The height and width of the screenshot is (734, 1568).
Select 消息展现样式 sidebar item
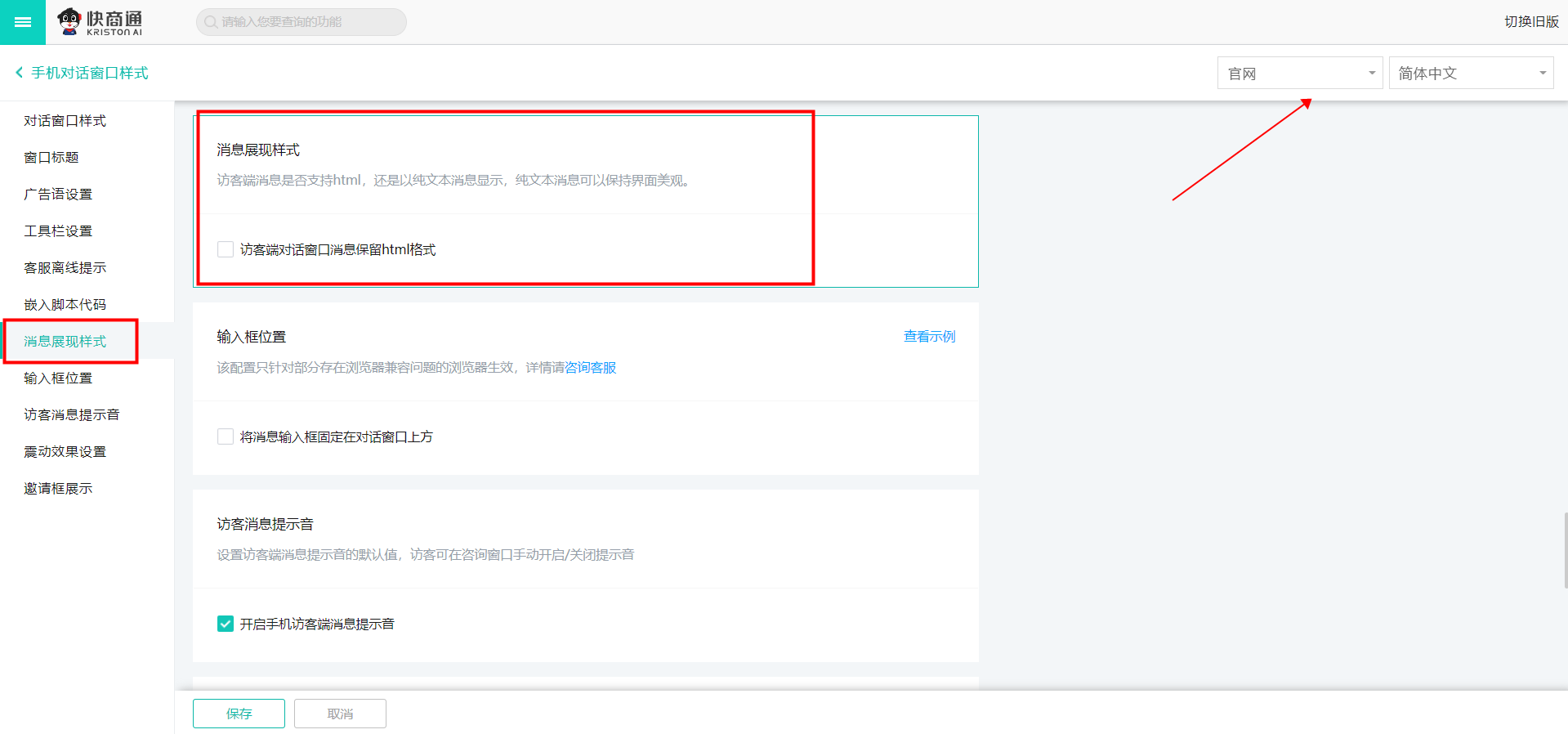coord(65,342)
